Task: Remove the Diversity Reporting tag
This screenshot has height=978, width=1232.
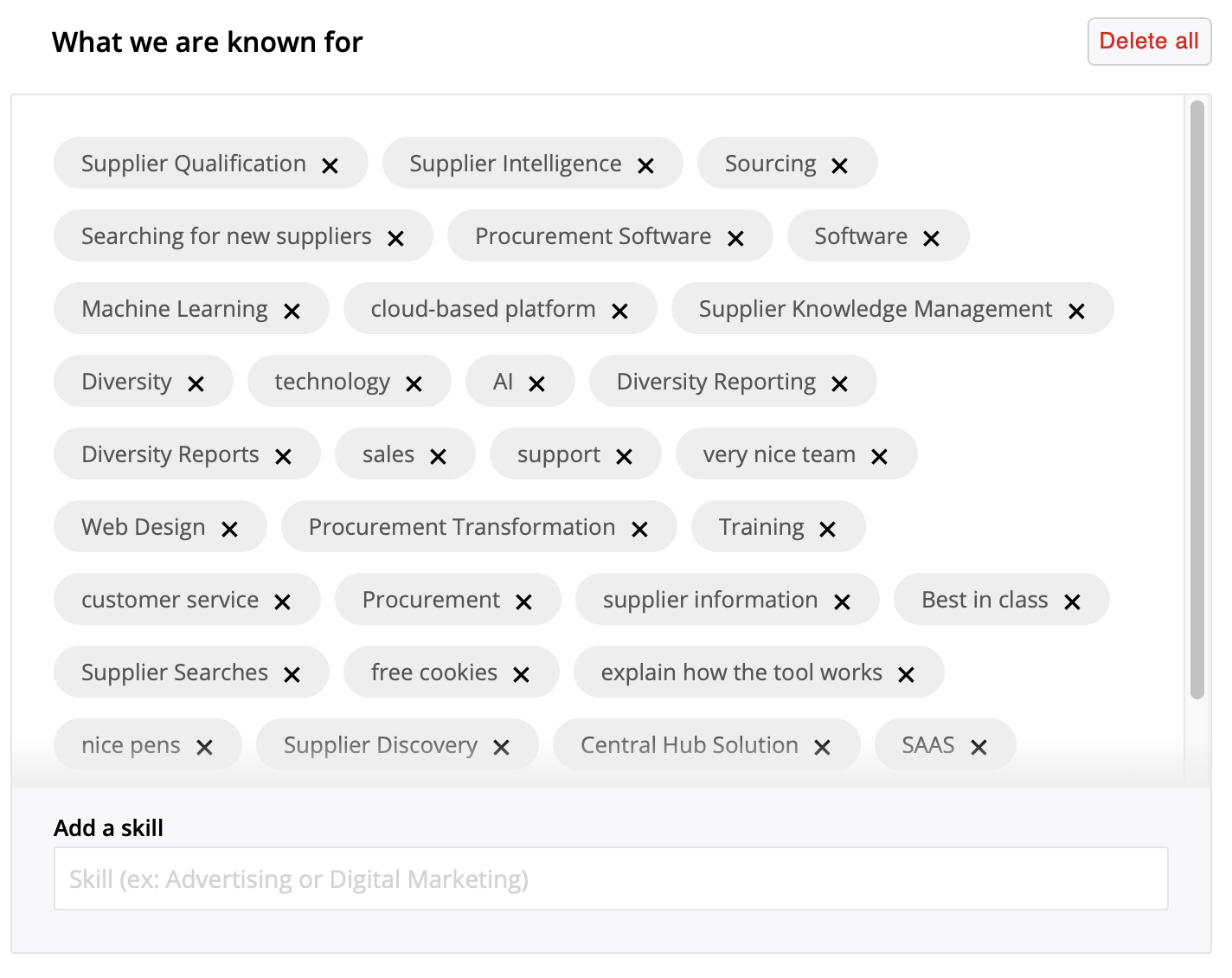Action: point(839,383)
